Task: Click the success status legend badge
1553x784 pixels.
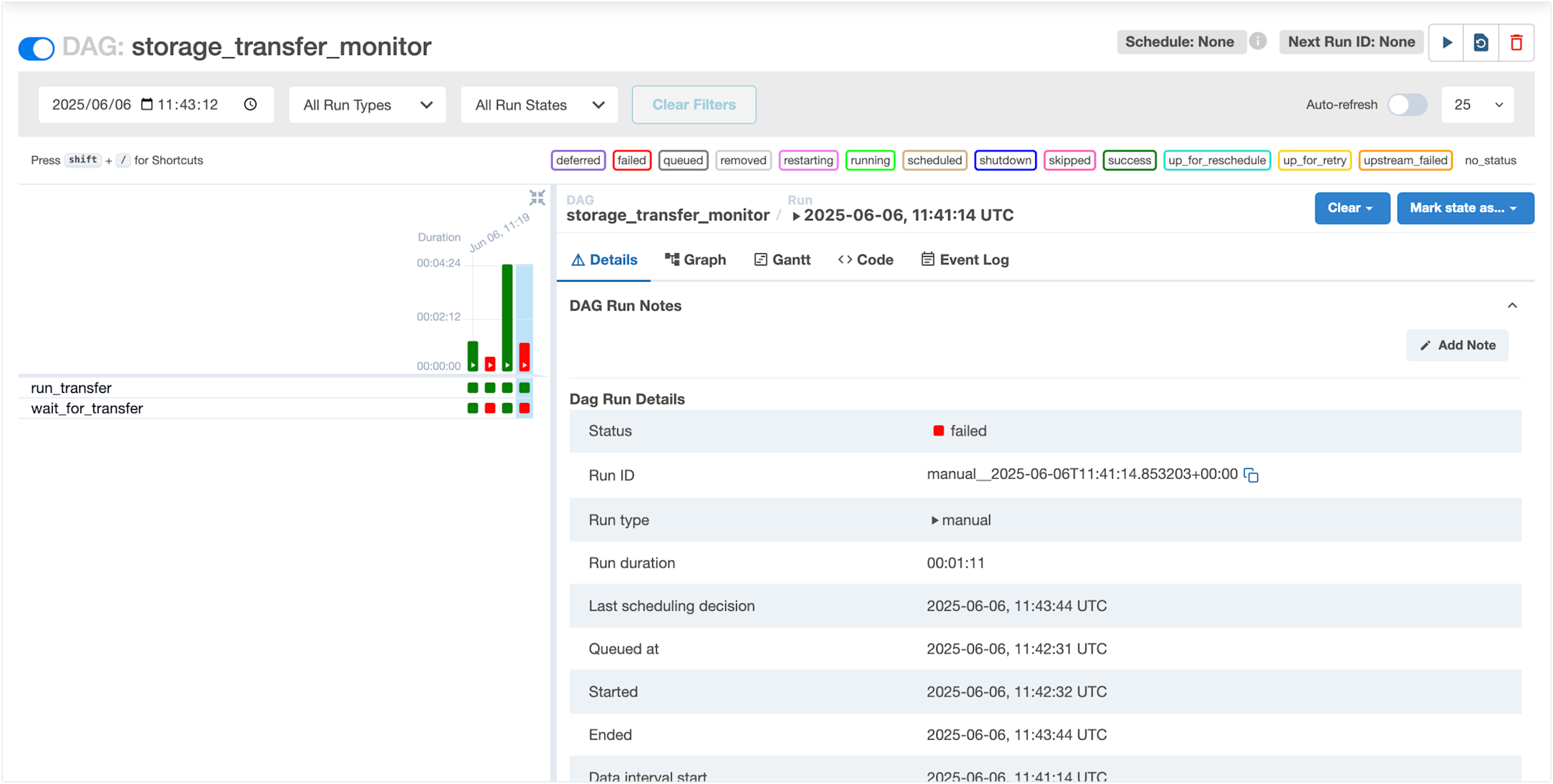Action: [1130, 160]
